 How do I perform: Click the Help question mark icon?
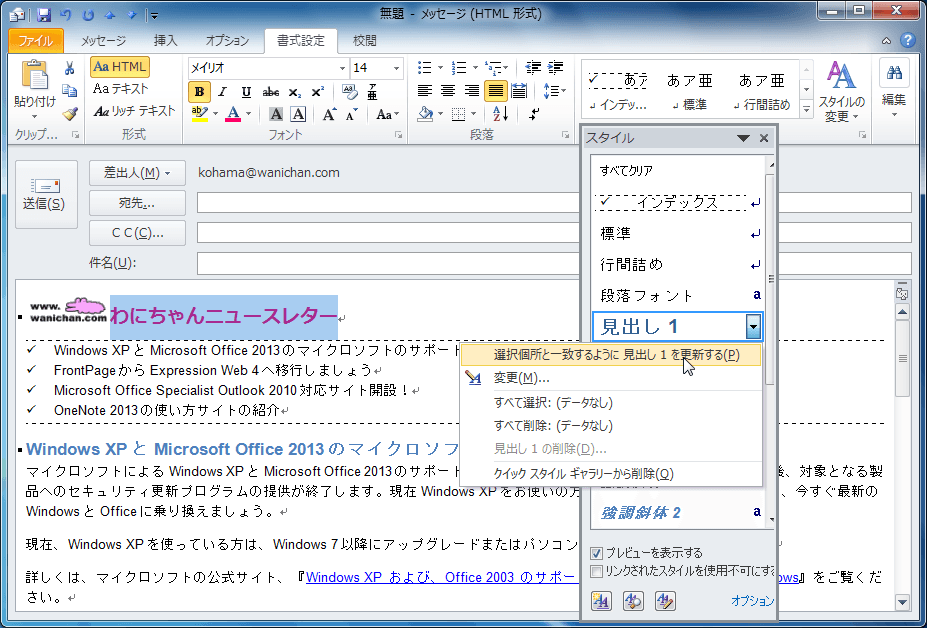click(x=907, y=40)
